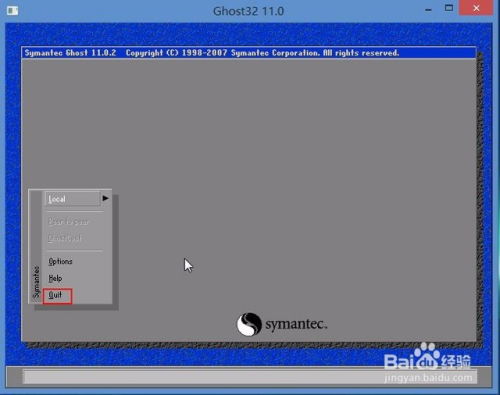Click the Symantec Ghost copyright header bar

tap(249, 53)
